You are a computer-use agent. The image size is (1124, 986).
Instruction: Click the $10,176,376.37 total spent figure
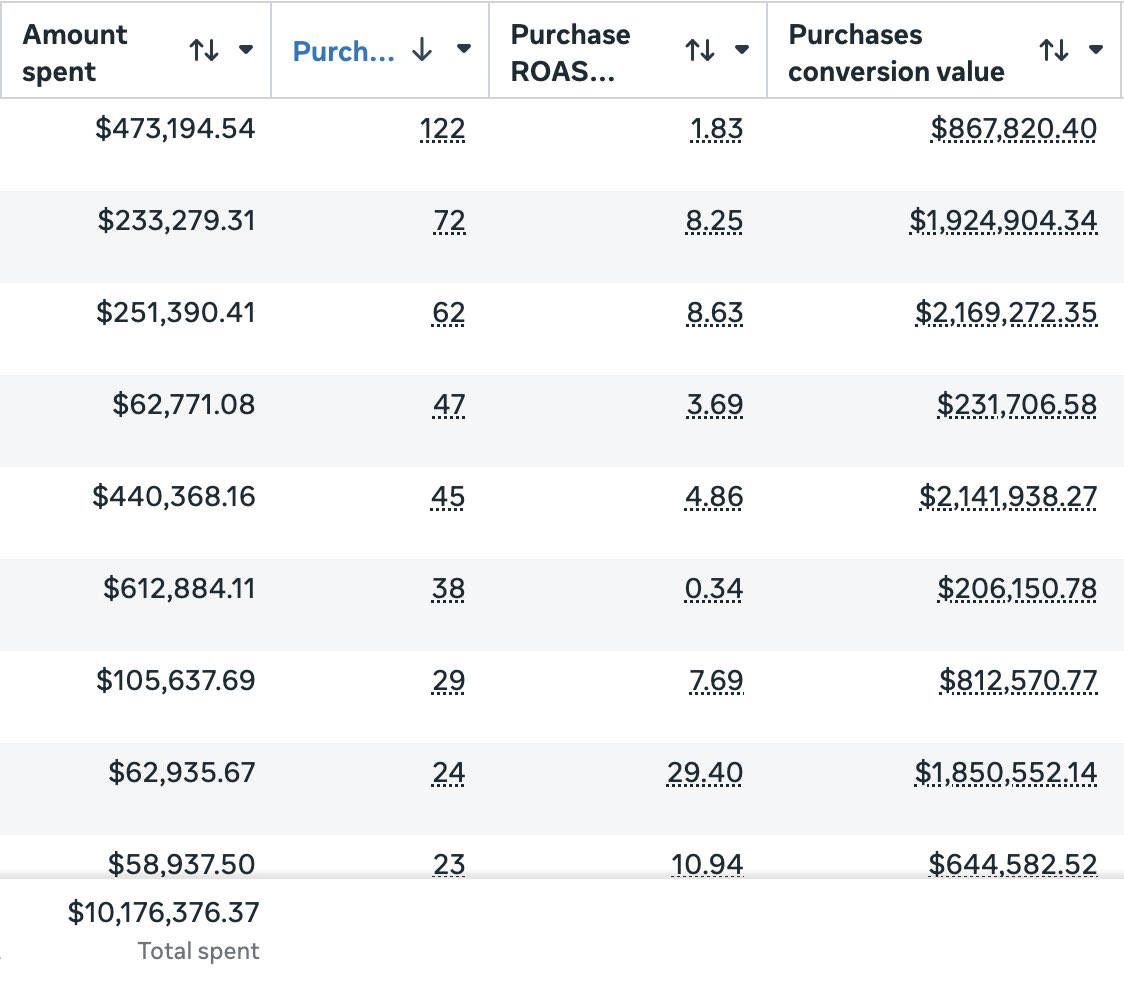click(x=163, y=912)
